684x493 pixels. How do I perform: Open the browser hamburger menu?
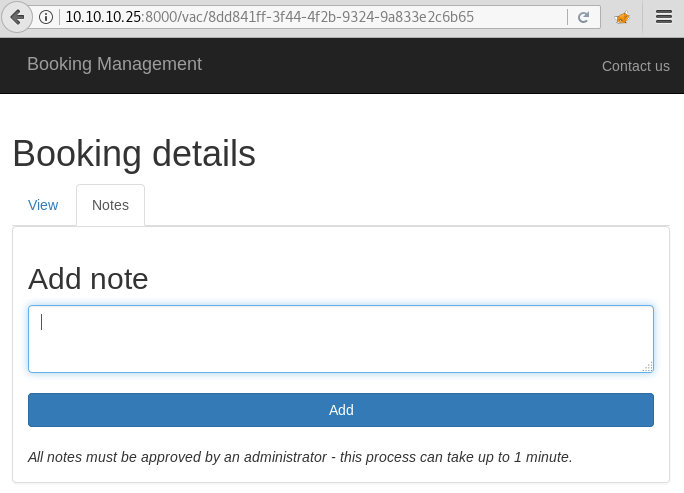[x=663, y=17]
